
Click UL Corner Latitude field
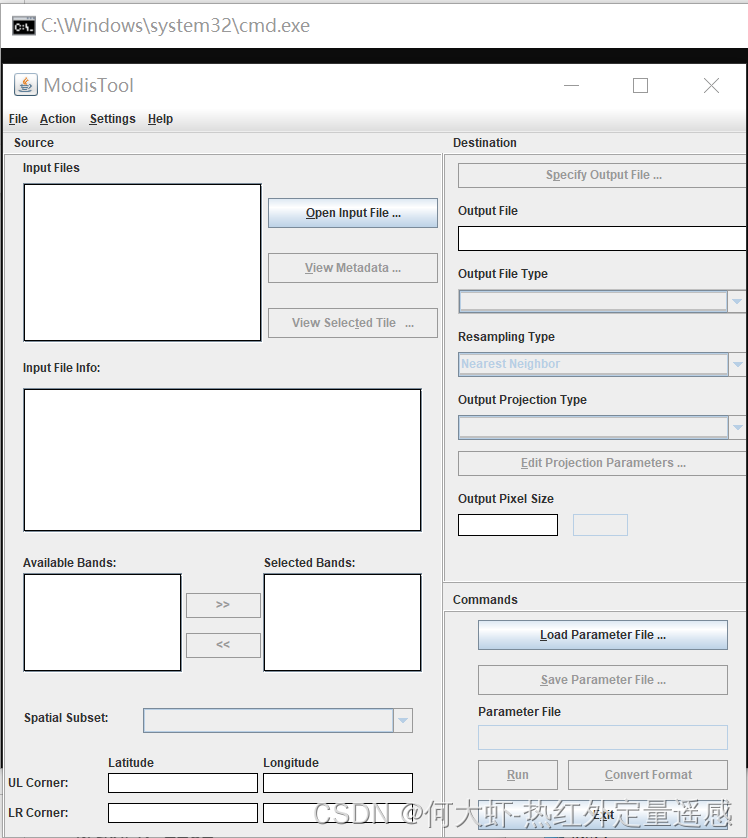click(x=183, y=783)
